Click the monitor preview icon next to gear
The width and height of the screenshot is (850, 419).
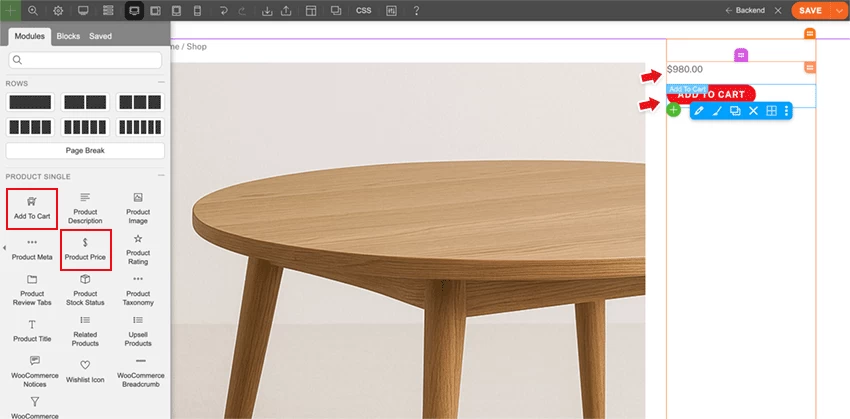[83, 10]
